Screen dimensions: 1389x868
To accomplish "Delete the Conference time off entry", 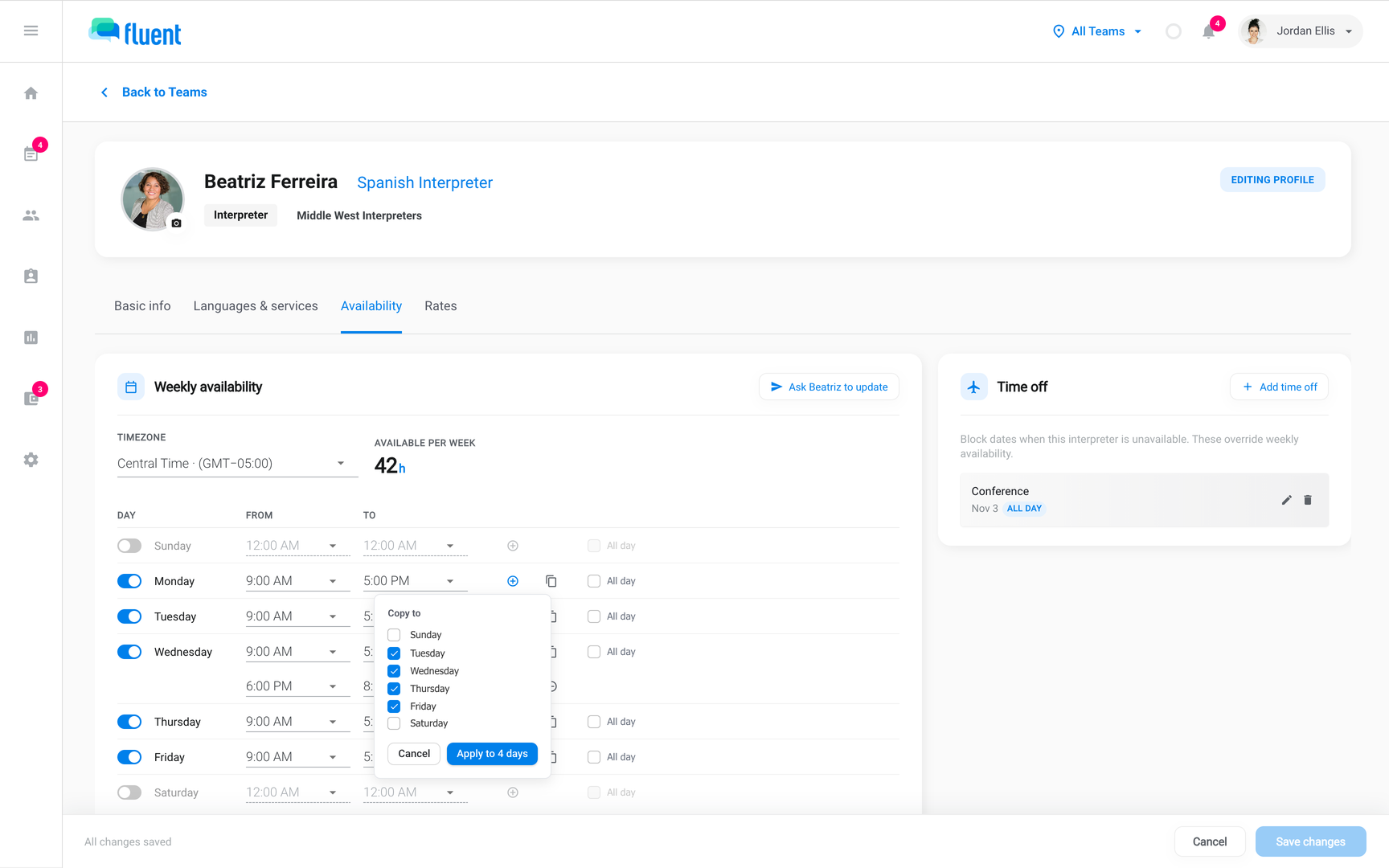I will pos(1308,500).
